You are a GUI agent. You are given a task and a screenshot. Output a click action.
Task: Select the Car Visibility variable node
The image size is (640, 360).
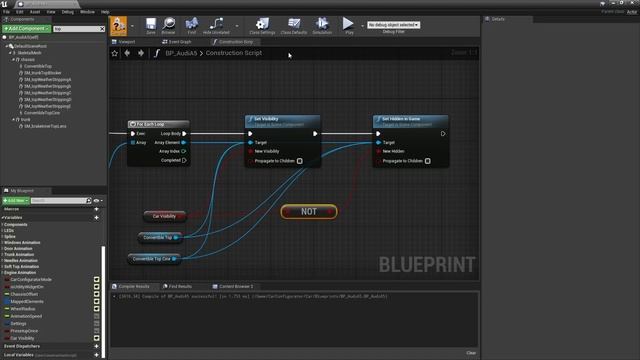165,216
